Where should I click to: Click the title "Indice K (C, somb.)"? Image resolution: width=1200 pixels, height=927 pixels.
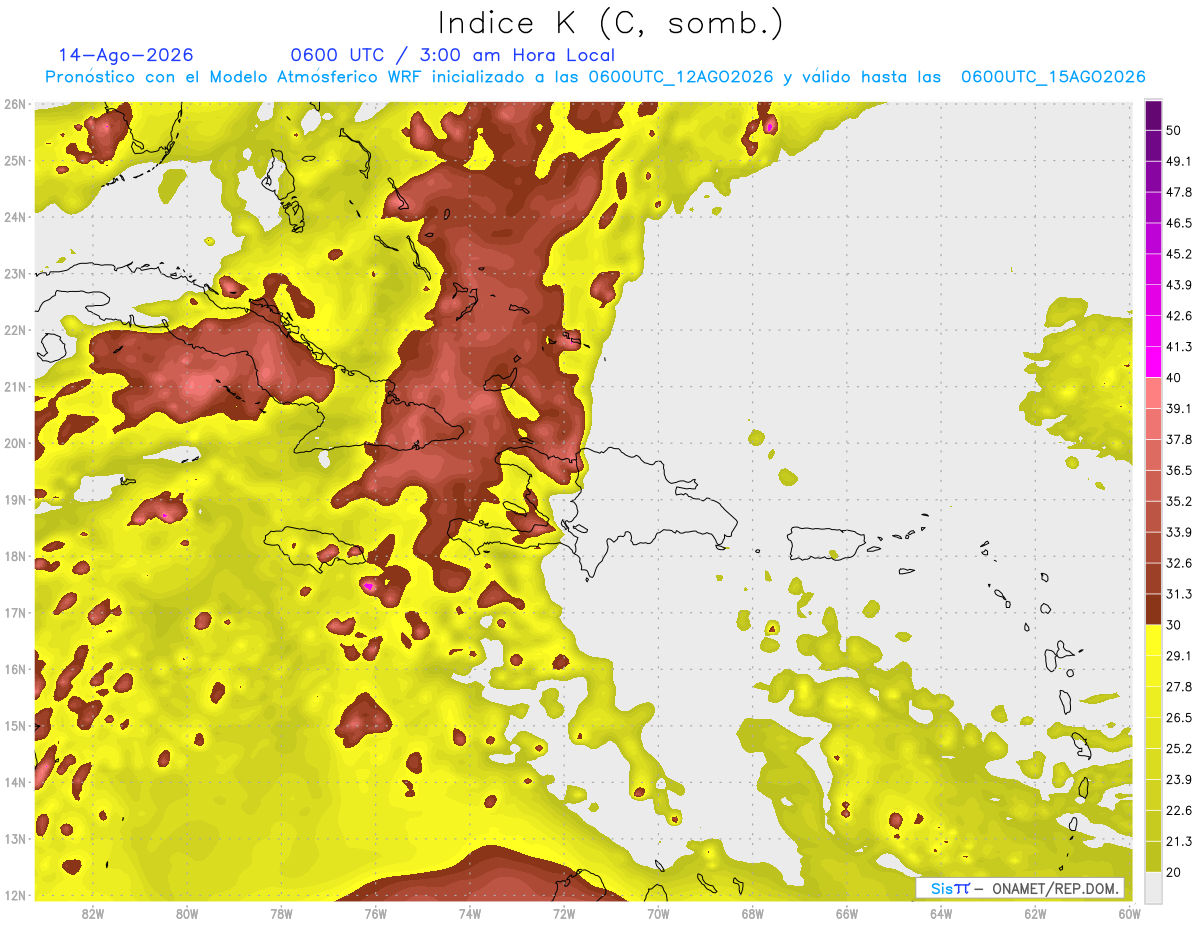(x=611, y=23)
